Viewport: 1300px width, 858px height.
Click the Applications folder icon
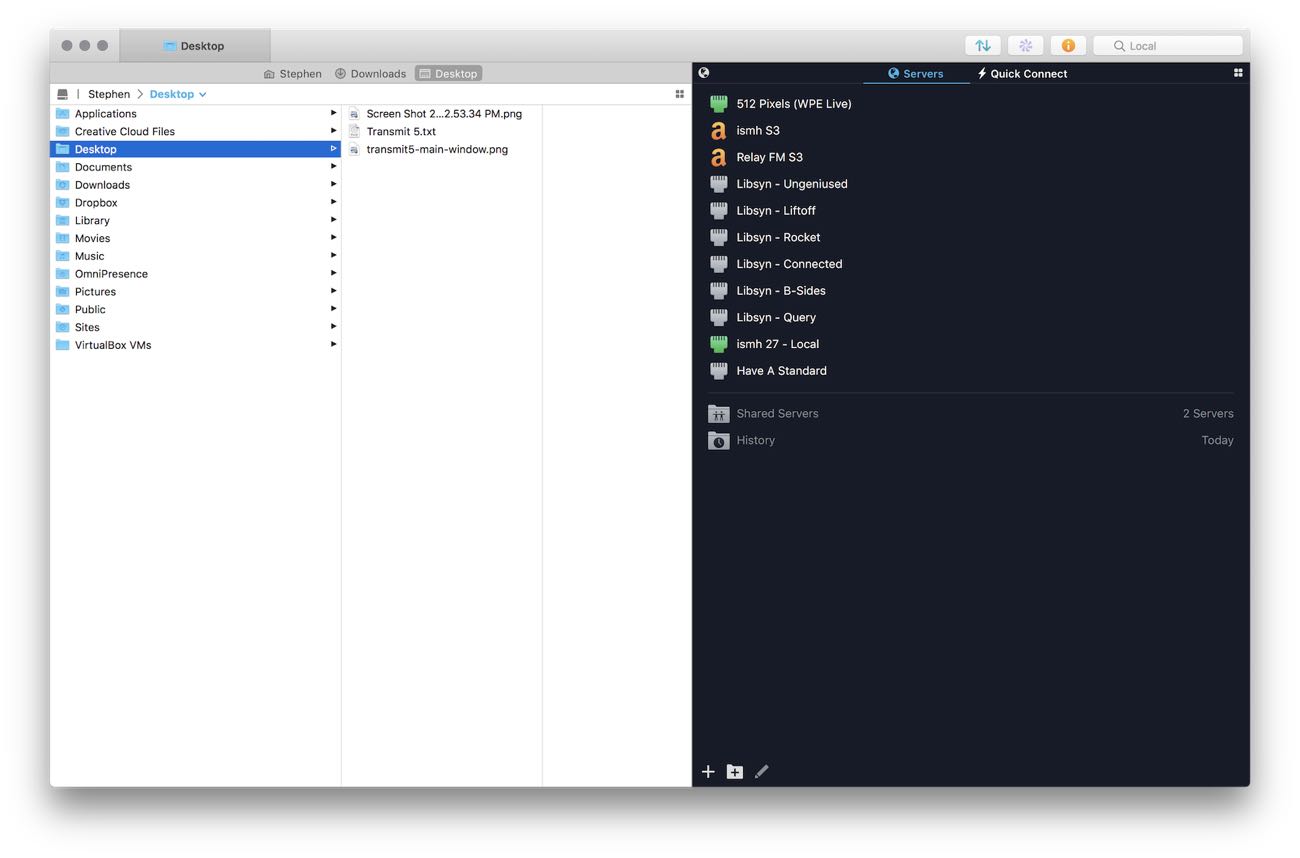point(63,114)
